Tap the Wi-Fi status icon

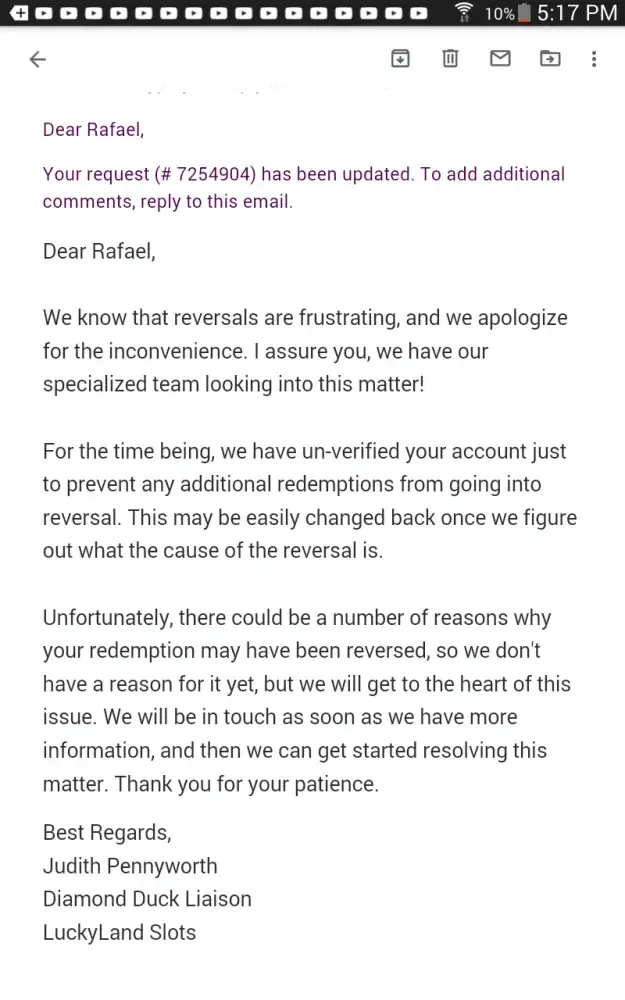pos(464,14)
